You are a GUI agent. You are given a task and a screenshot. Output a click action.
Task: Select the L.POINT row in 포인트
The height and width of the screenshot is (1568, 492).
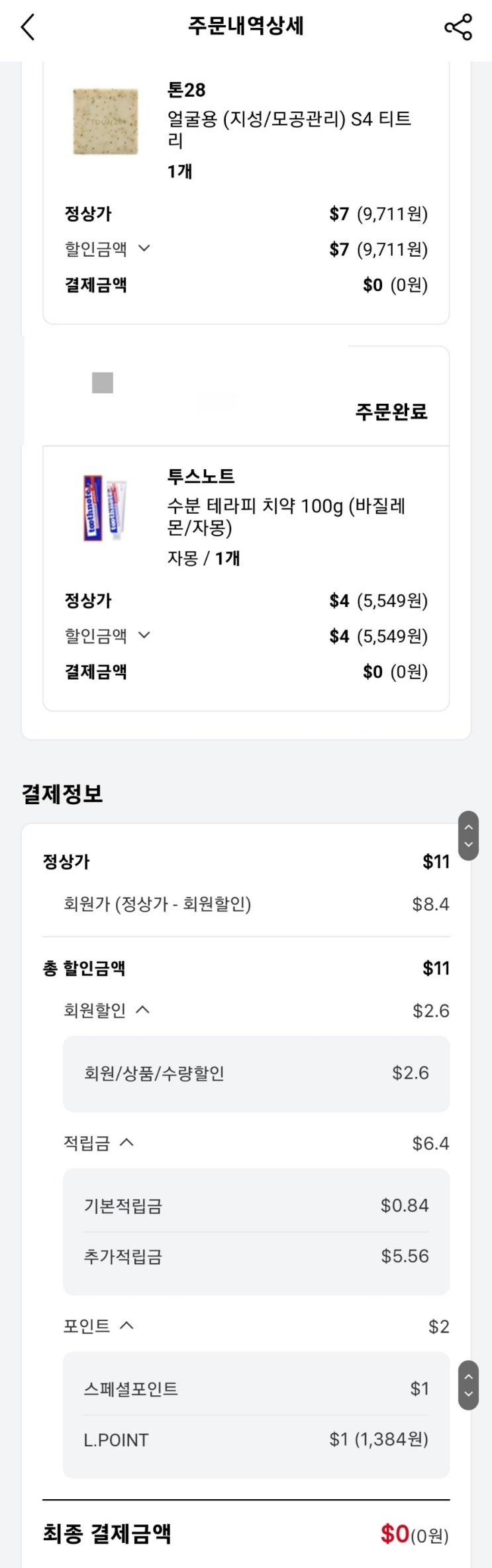click(256, 1440)
